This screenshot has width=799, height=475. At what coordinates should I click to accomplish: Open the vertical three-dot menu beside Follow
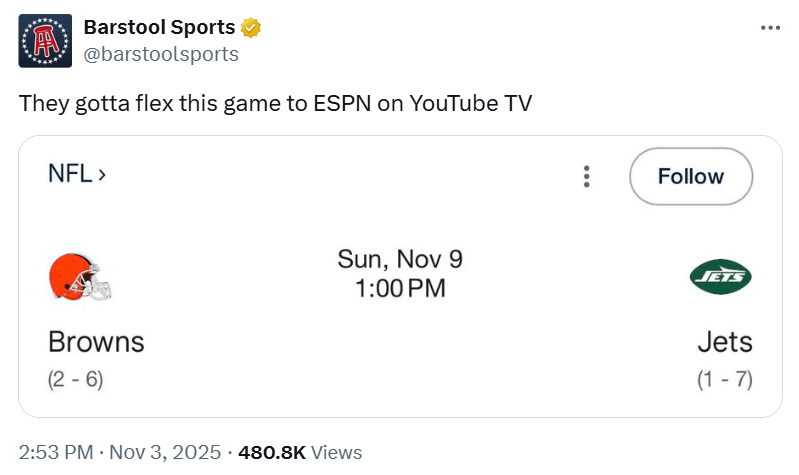(x=586, y=177)
